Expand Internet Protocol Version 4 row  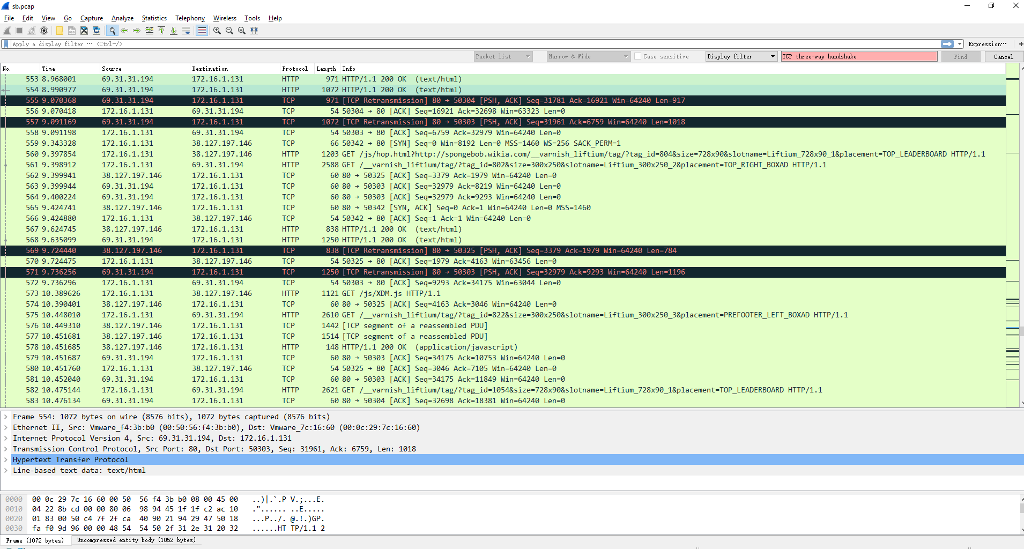[x=6, y=438]
